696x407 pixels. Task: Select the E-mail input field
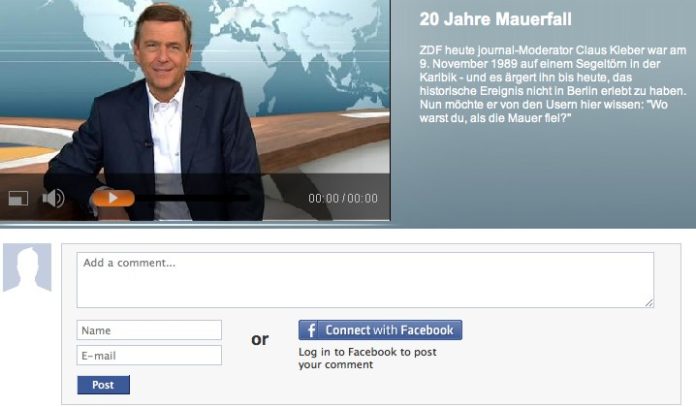click(149, 355)
